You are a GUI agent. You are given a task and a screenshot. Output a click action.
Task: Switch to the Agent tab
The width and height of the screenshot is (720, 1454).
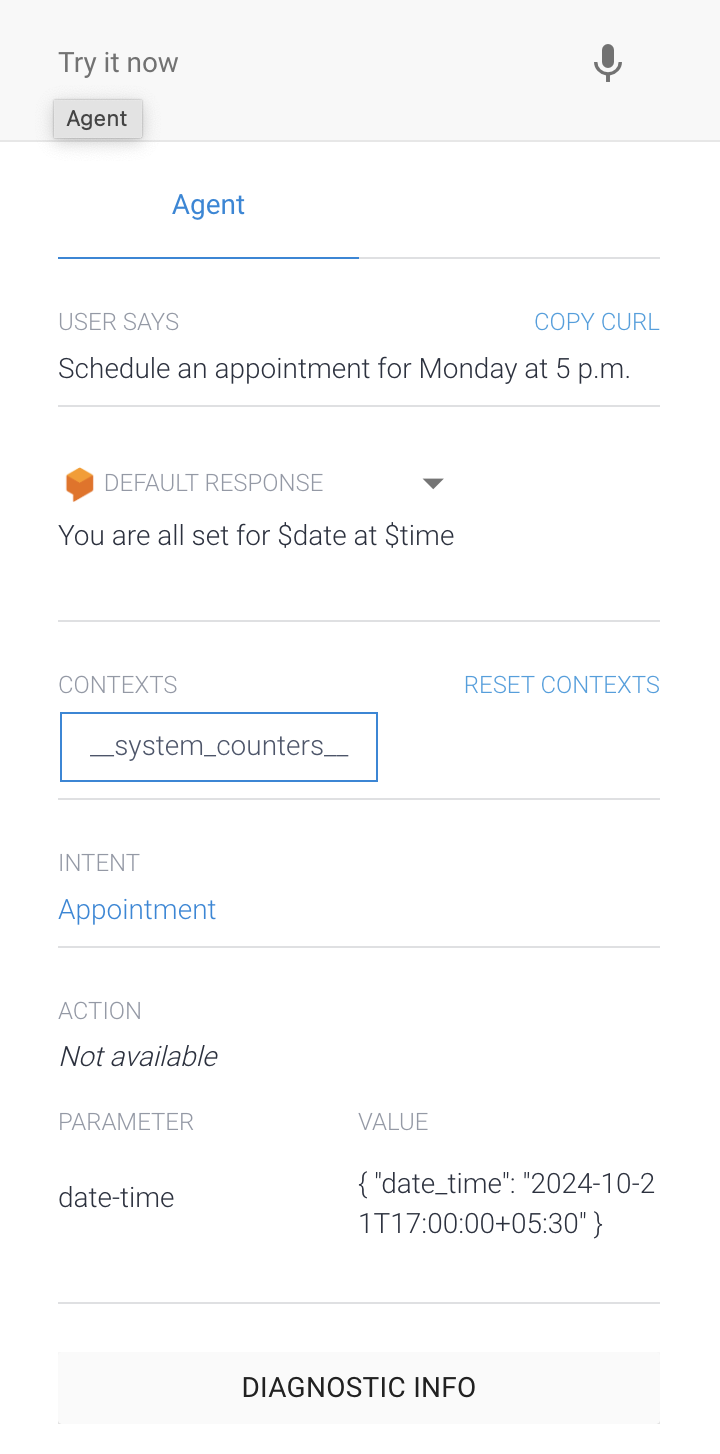(x=208, y=204)
